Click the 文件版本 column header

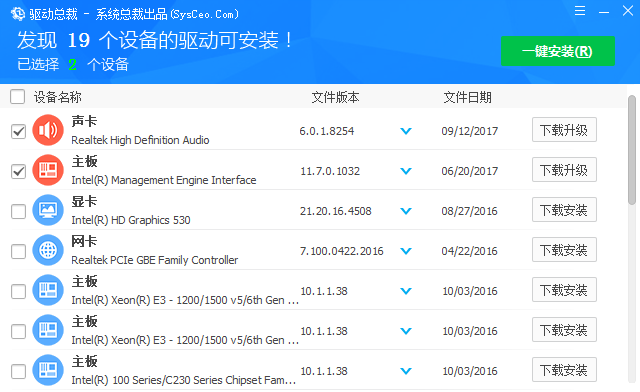[x=336, y=97]
